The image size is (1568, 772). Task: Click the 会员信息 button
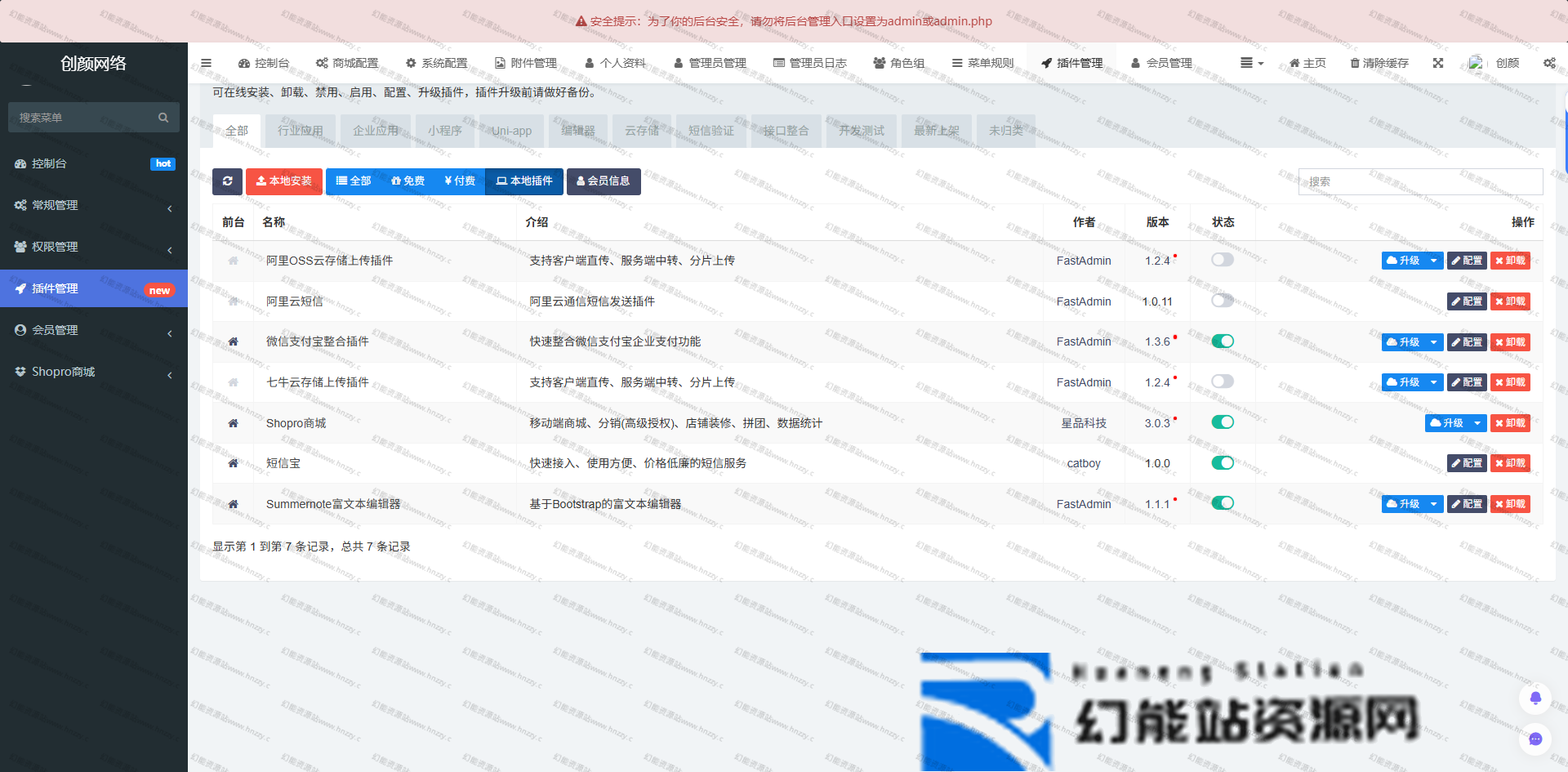pos(603,181)
